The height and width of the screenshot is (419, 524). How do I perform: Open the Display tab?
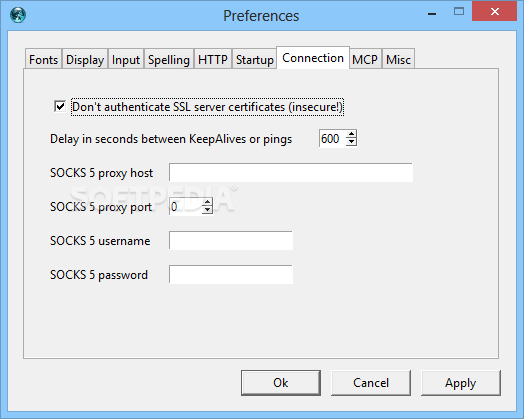click(x=85, y=59)
